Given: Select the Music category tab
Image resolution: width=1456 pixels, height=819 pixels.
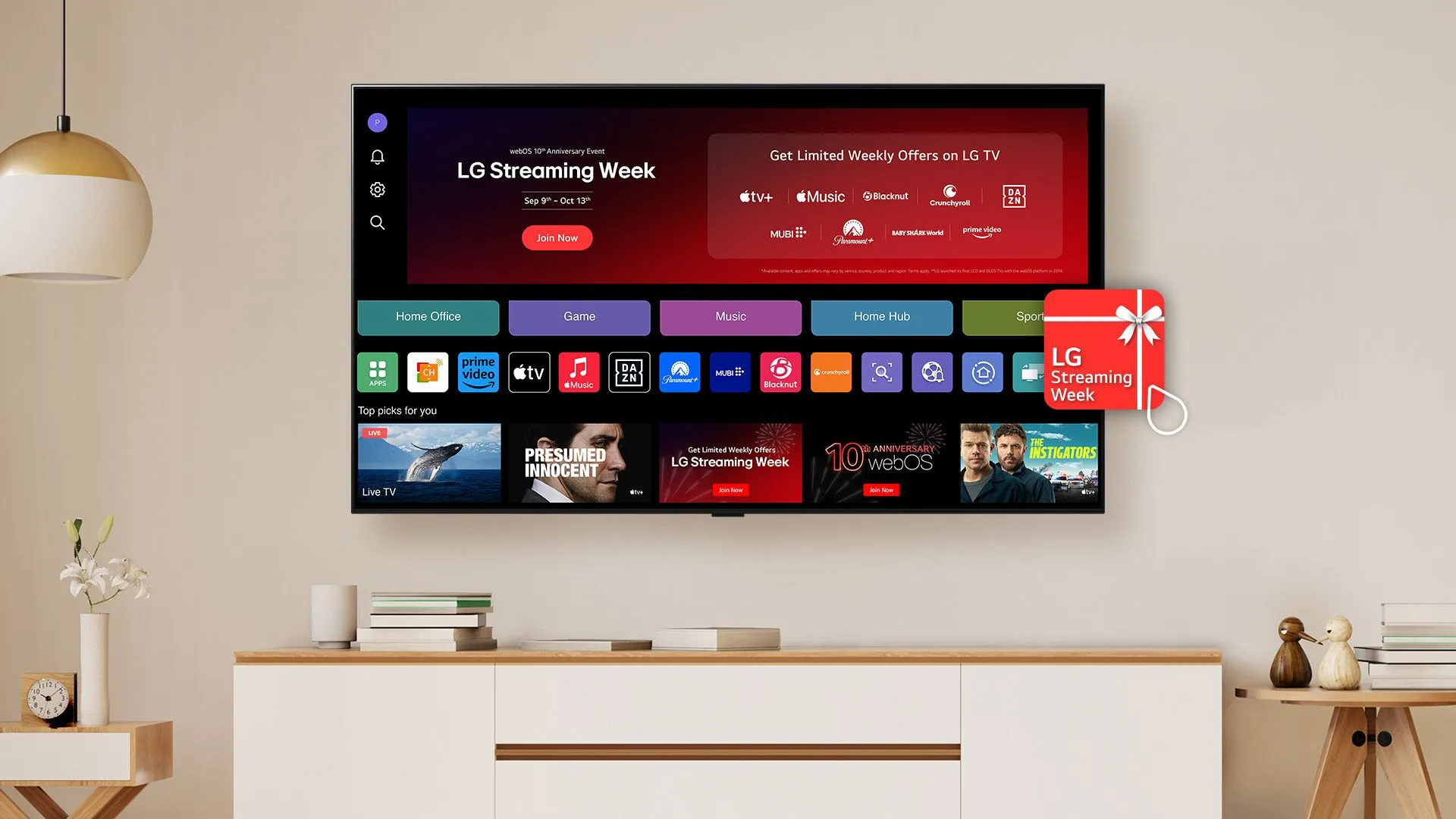Looking at the screenshot, I should [x=729, y=316].
